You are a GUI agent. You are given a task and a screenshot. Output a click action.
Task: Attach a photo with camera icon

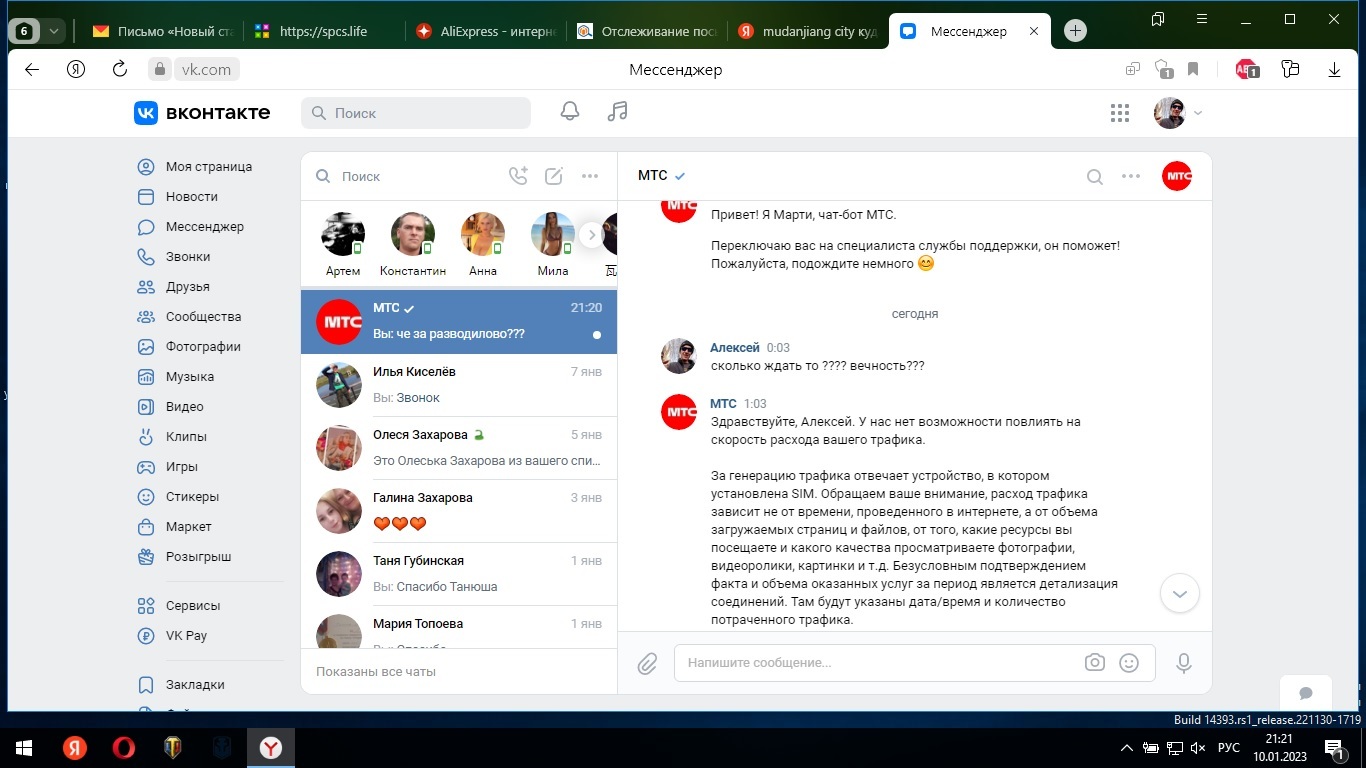coord(1095,662)
